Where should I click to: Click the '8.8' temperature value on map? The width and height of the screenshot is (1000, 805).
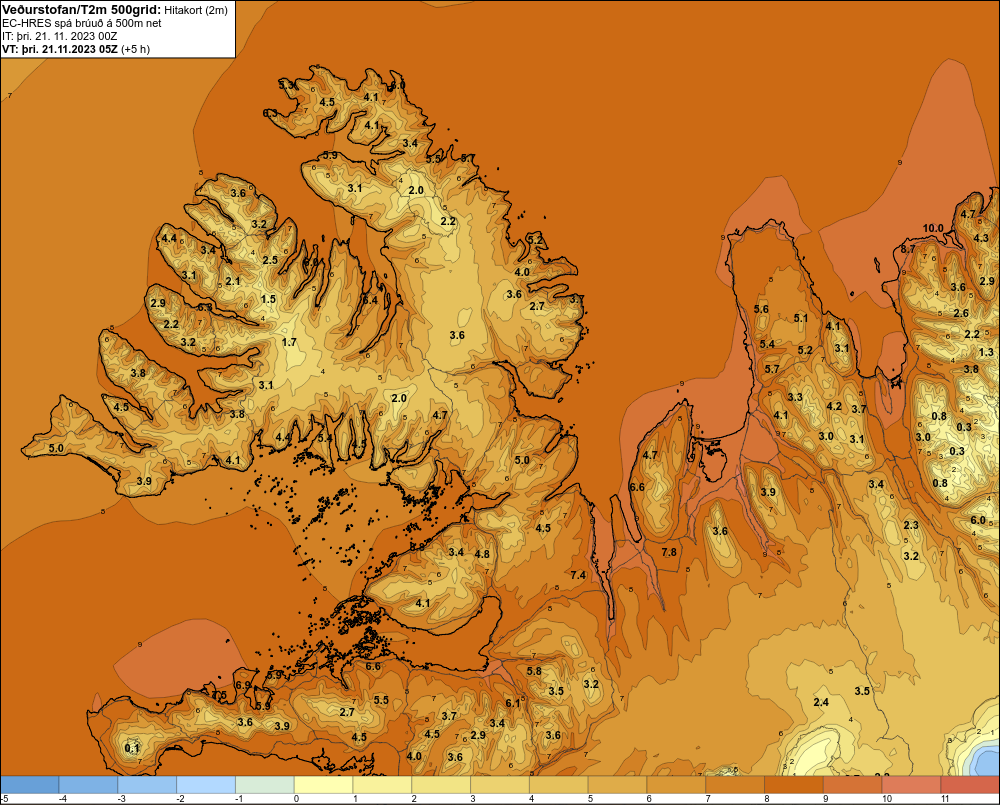click(x=417, y=547)
